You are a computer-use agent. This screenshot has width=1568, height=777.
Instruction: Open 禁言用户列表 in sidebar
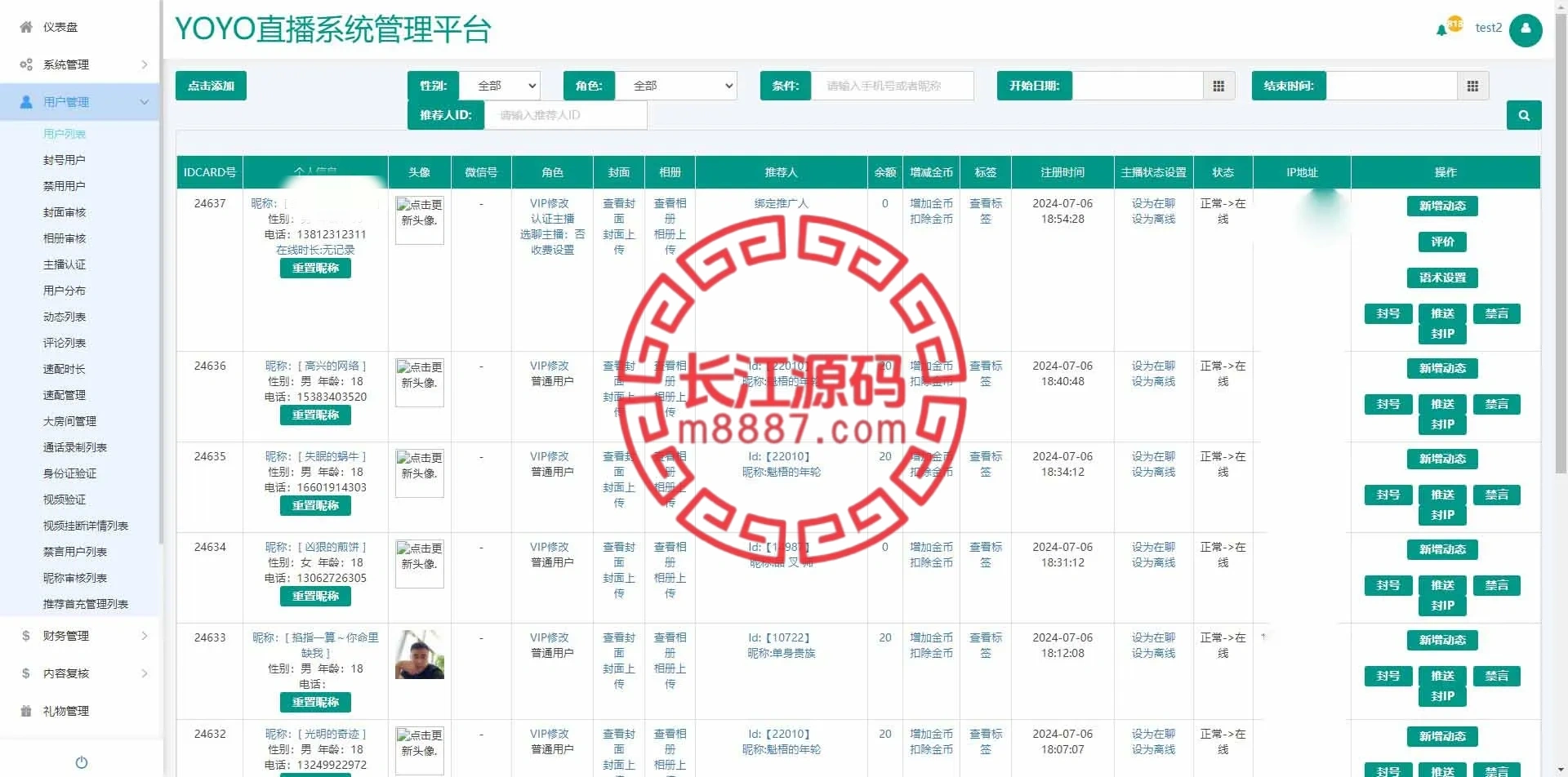[75, 552]
